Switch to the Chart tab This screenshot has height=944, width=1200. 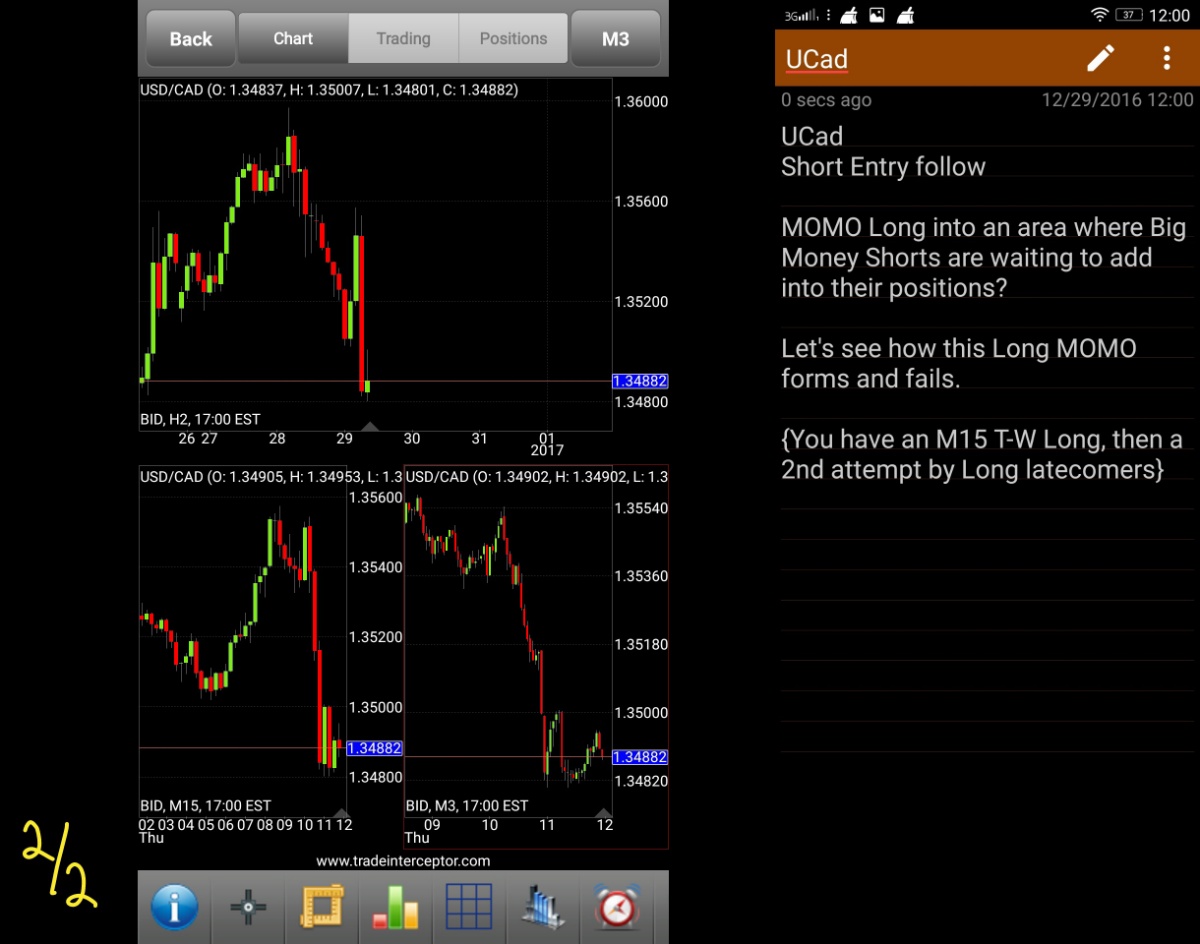pos(292,38)
